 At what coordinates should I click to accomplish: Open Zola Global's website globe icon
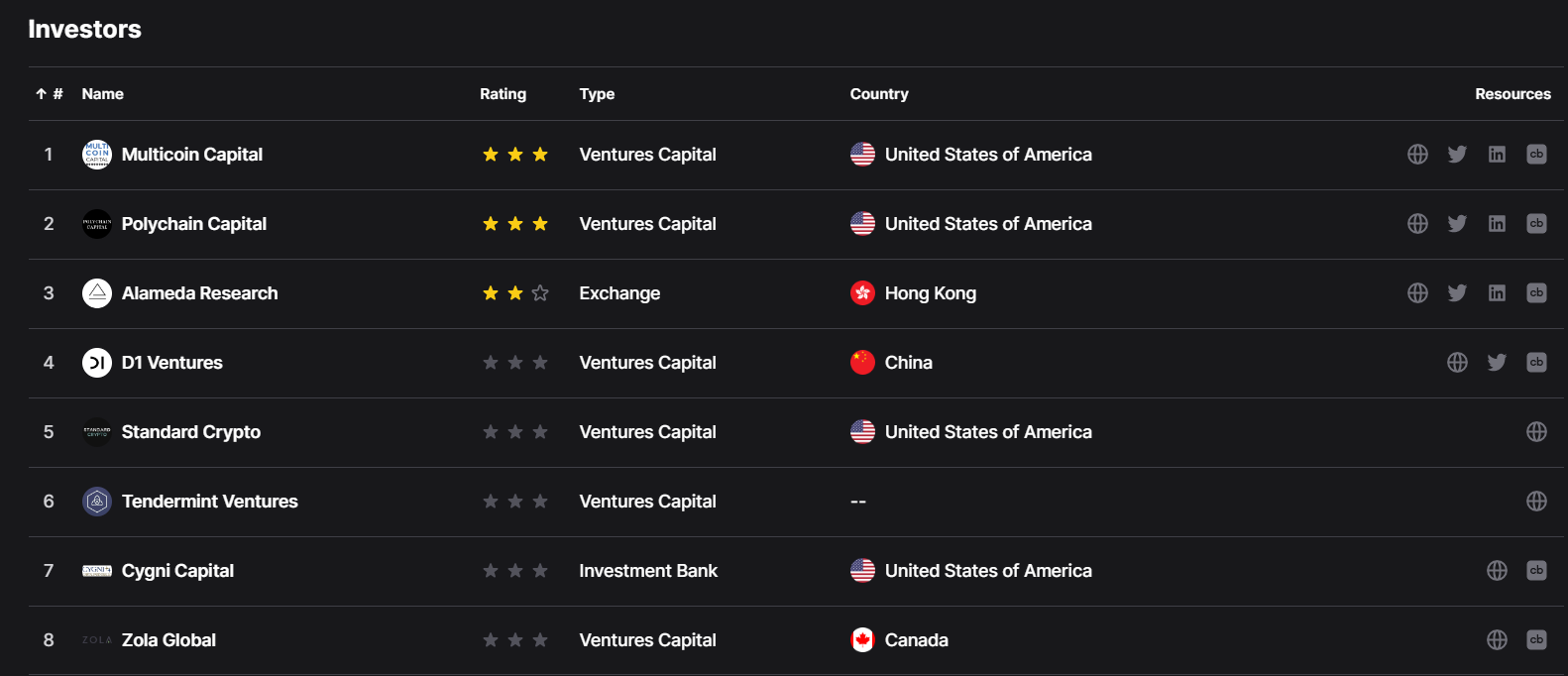coord(1497,640)
